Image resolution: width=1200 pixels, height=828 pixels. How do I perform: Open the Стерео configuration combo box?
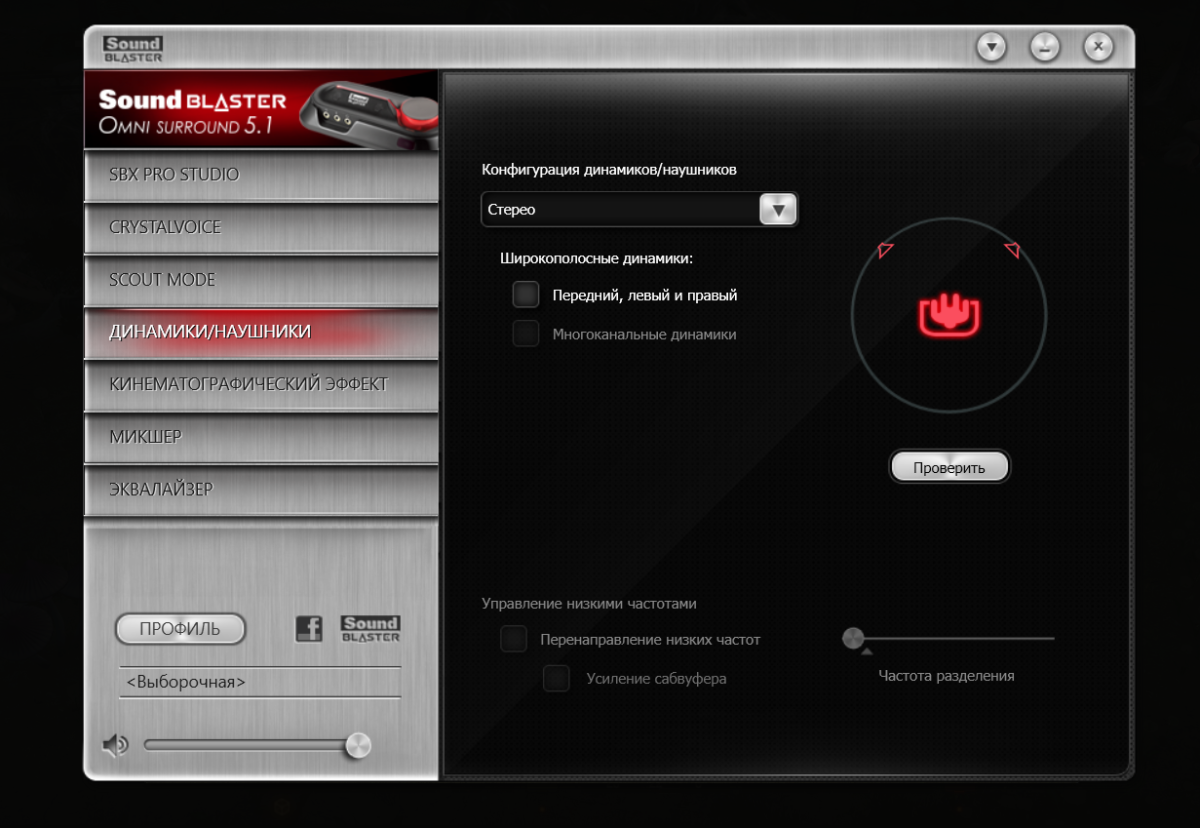(x=639, y=210)
